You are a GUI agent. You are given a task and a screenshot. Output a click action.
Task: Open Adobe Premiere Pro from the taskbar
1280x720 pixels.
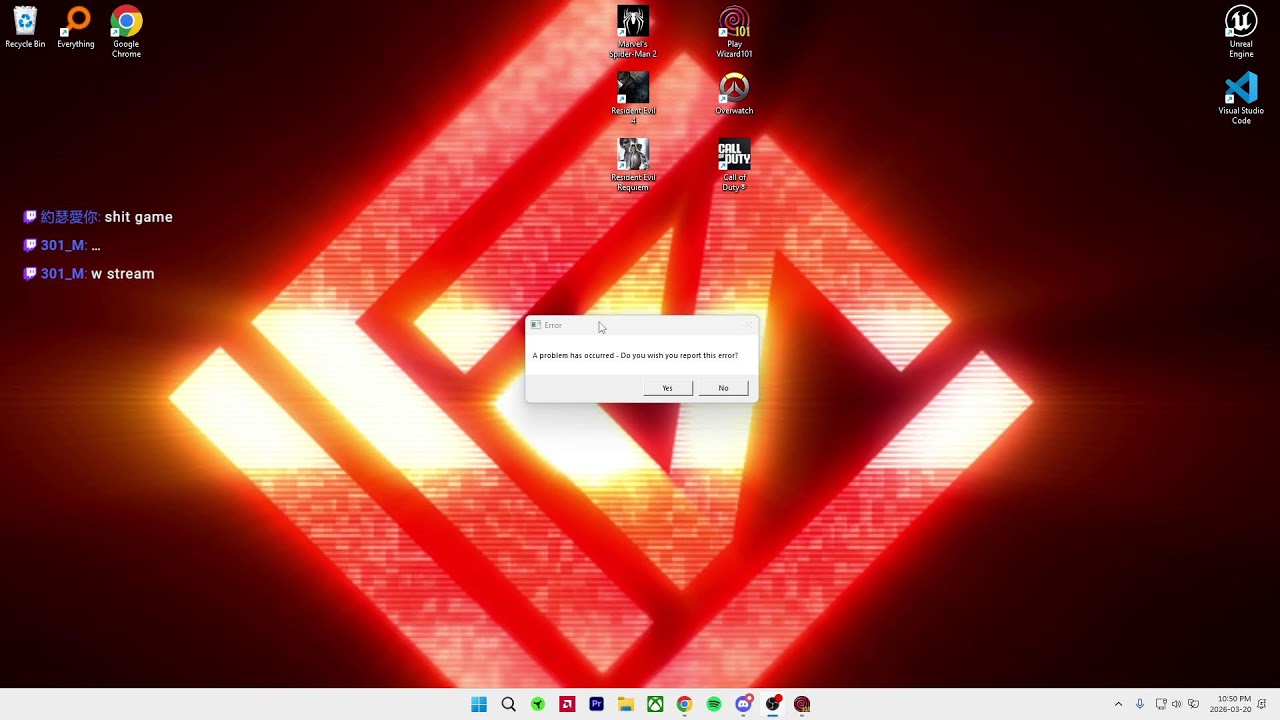click(x=596, y=704)
